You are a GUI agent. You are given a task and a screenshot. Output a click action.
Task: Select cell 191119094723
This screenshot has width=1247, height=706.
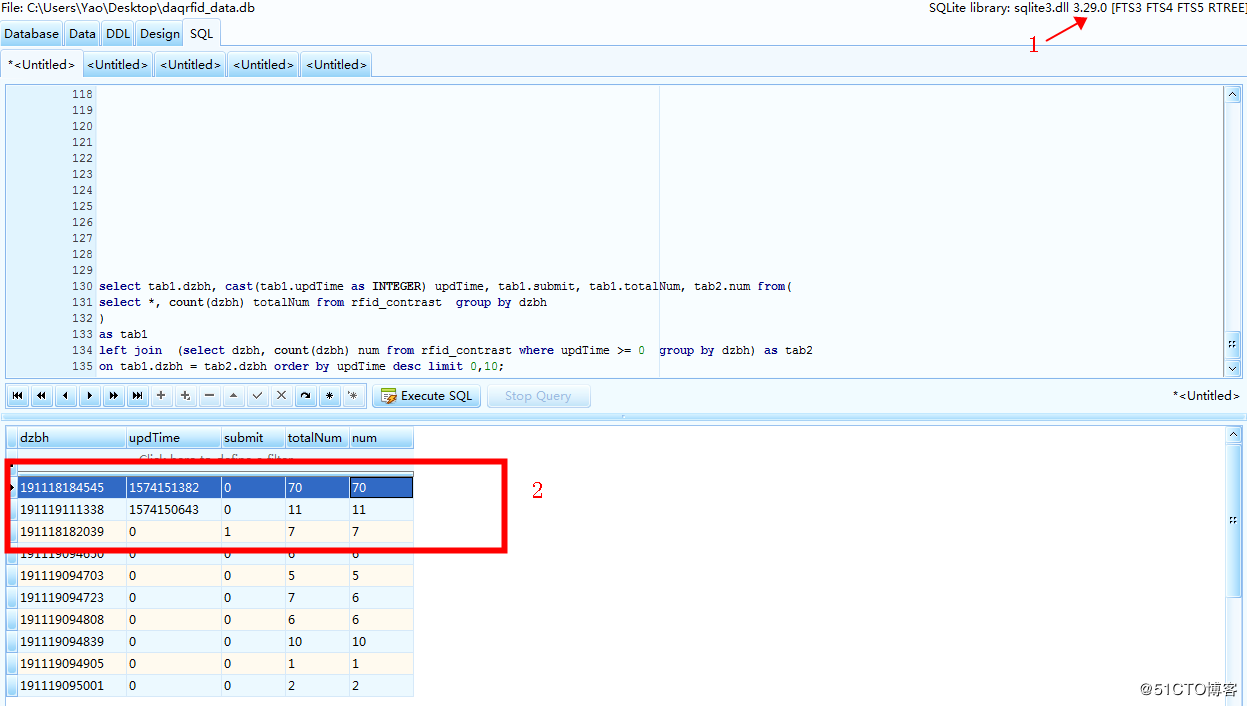(72, 598)
